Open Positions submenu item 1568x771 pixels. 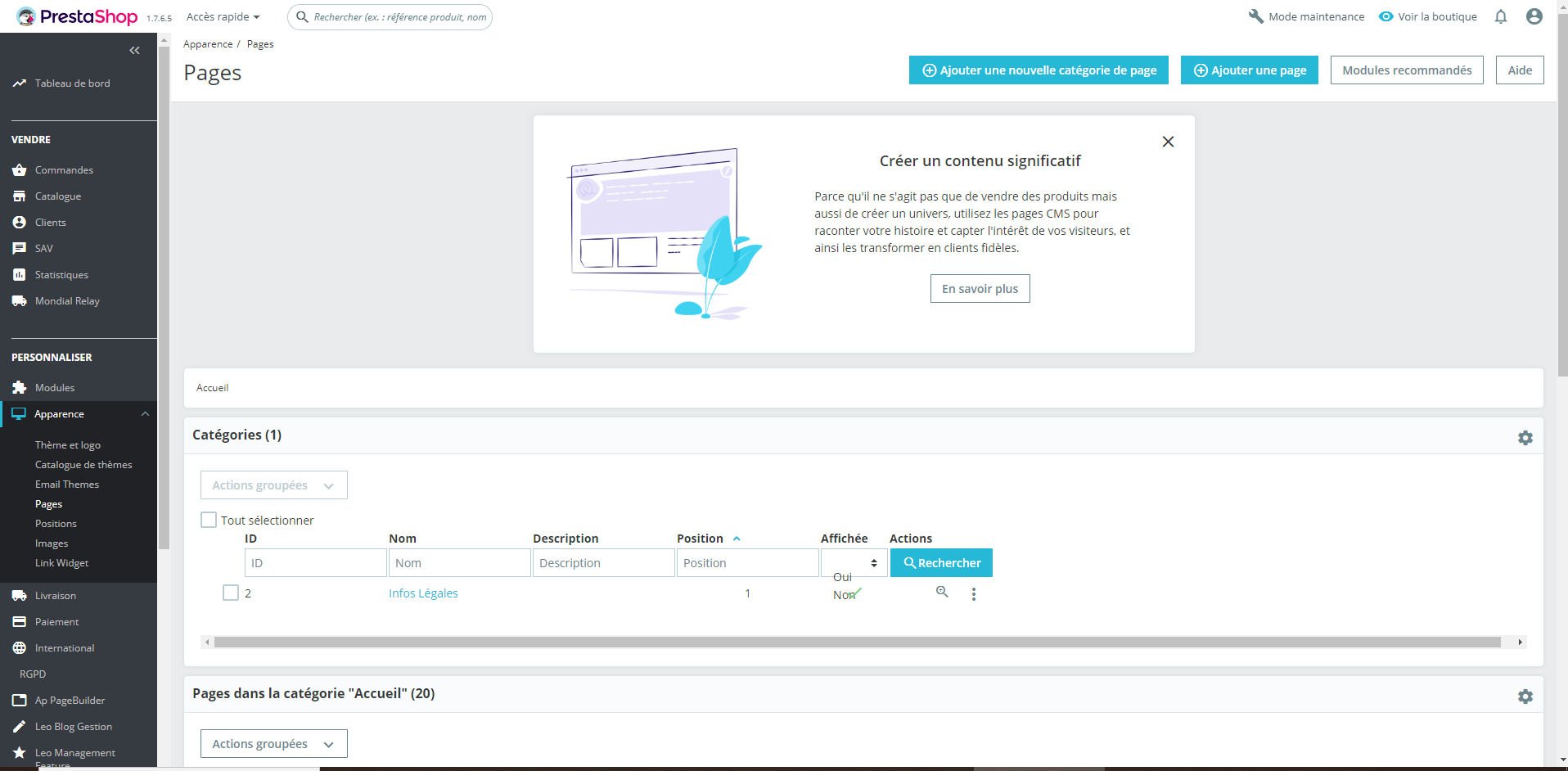coord(56,524)
